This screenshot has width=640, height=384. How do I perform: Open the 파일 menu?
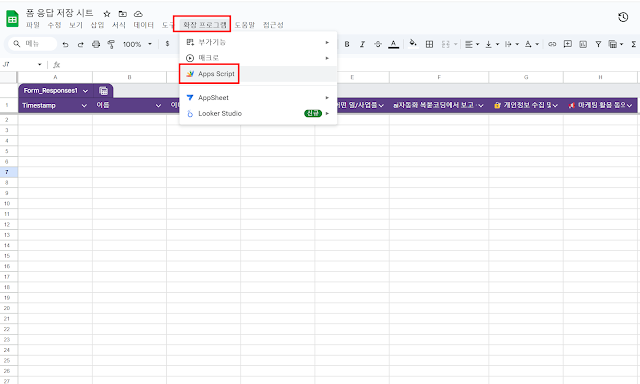[33, 25]
